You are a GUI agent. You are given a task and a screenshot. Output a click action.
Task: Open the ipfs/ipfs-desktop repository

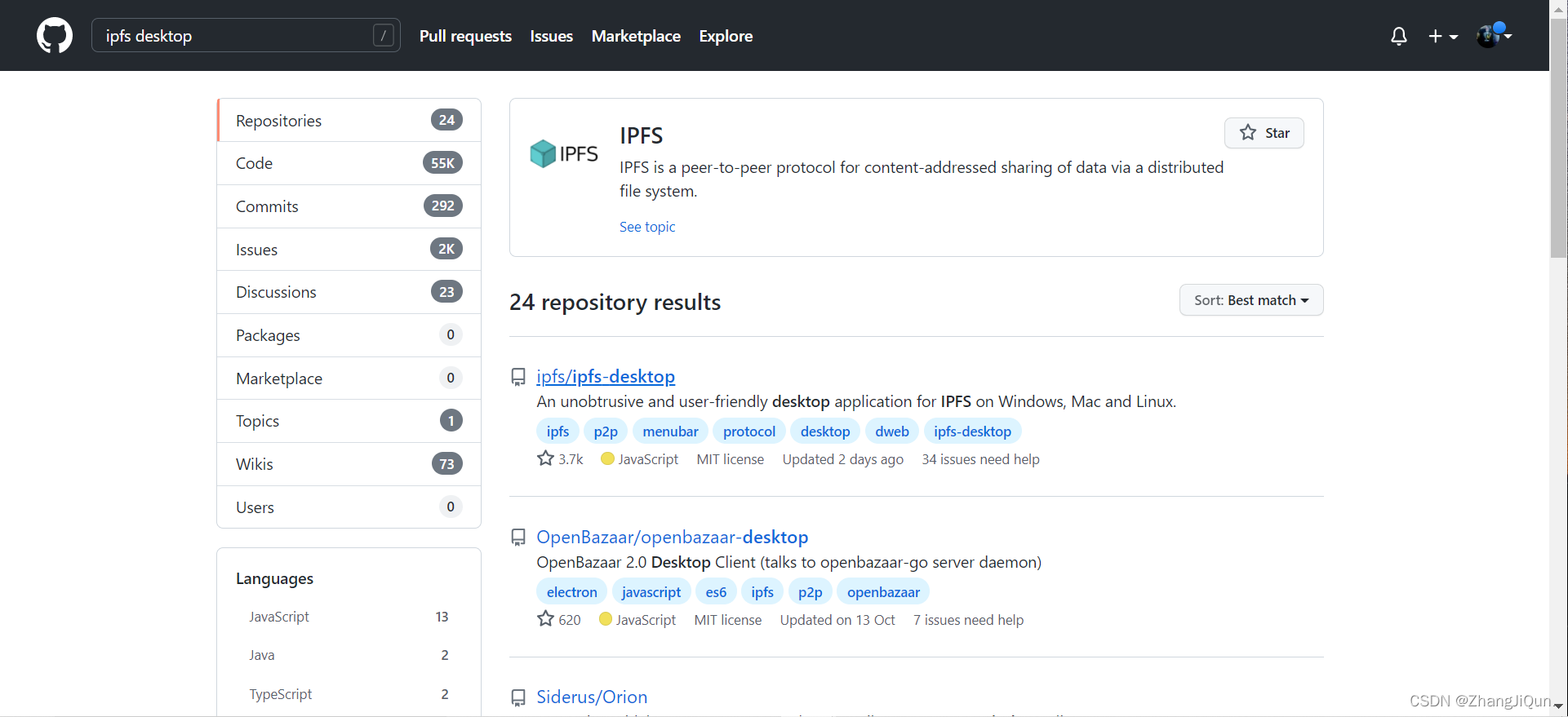[x=606, y=376]
